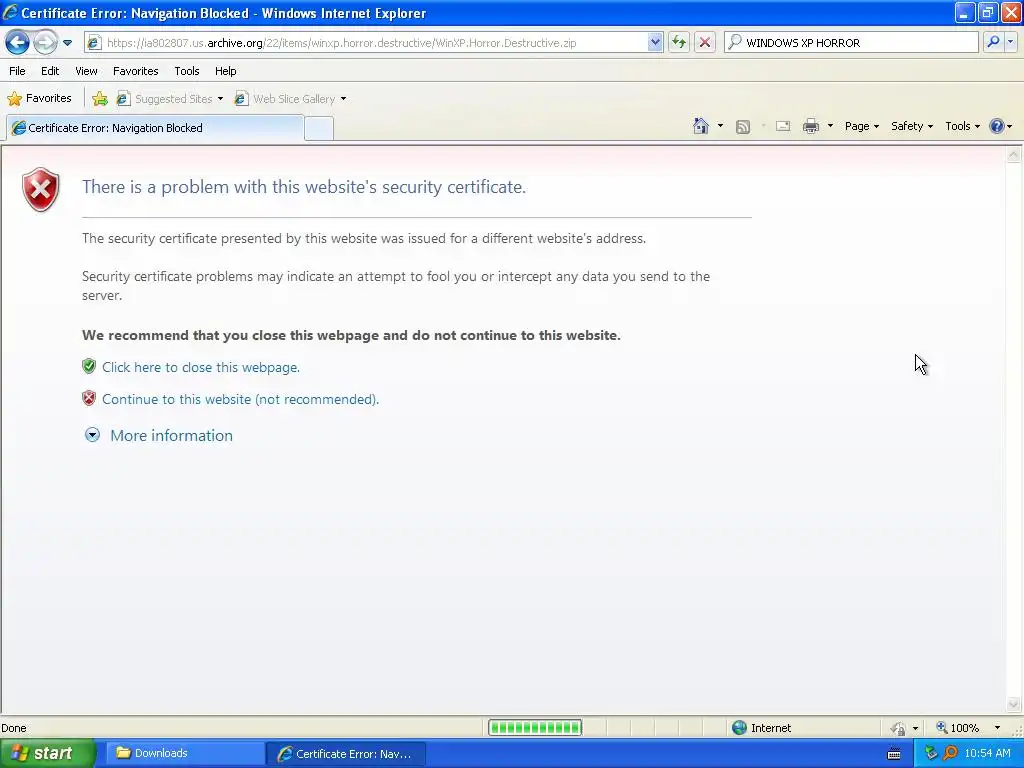Click the 10:54 AM system clock

pyautogui.click(x=987, y=754)
